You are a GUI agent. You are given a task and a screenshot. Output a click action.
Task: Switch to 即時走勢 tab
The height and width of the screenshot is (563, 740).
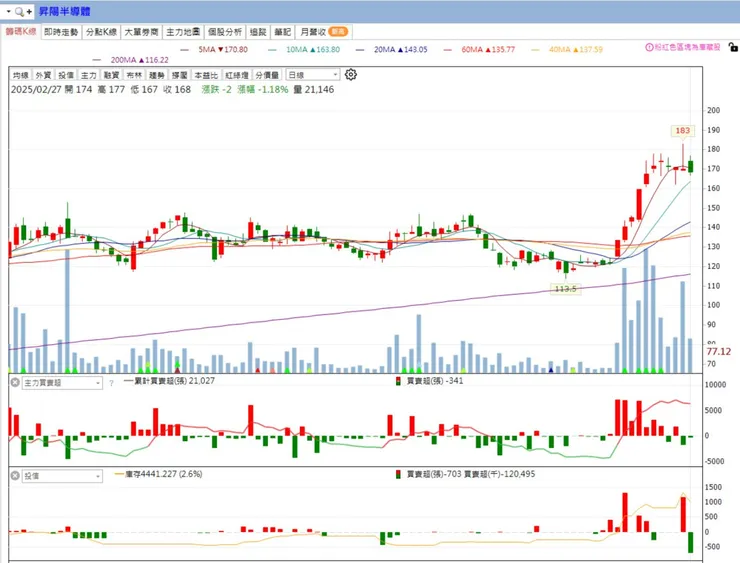click(61, 32)
